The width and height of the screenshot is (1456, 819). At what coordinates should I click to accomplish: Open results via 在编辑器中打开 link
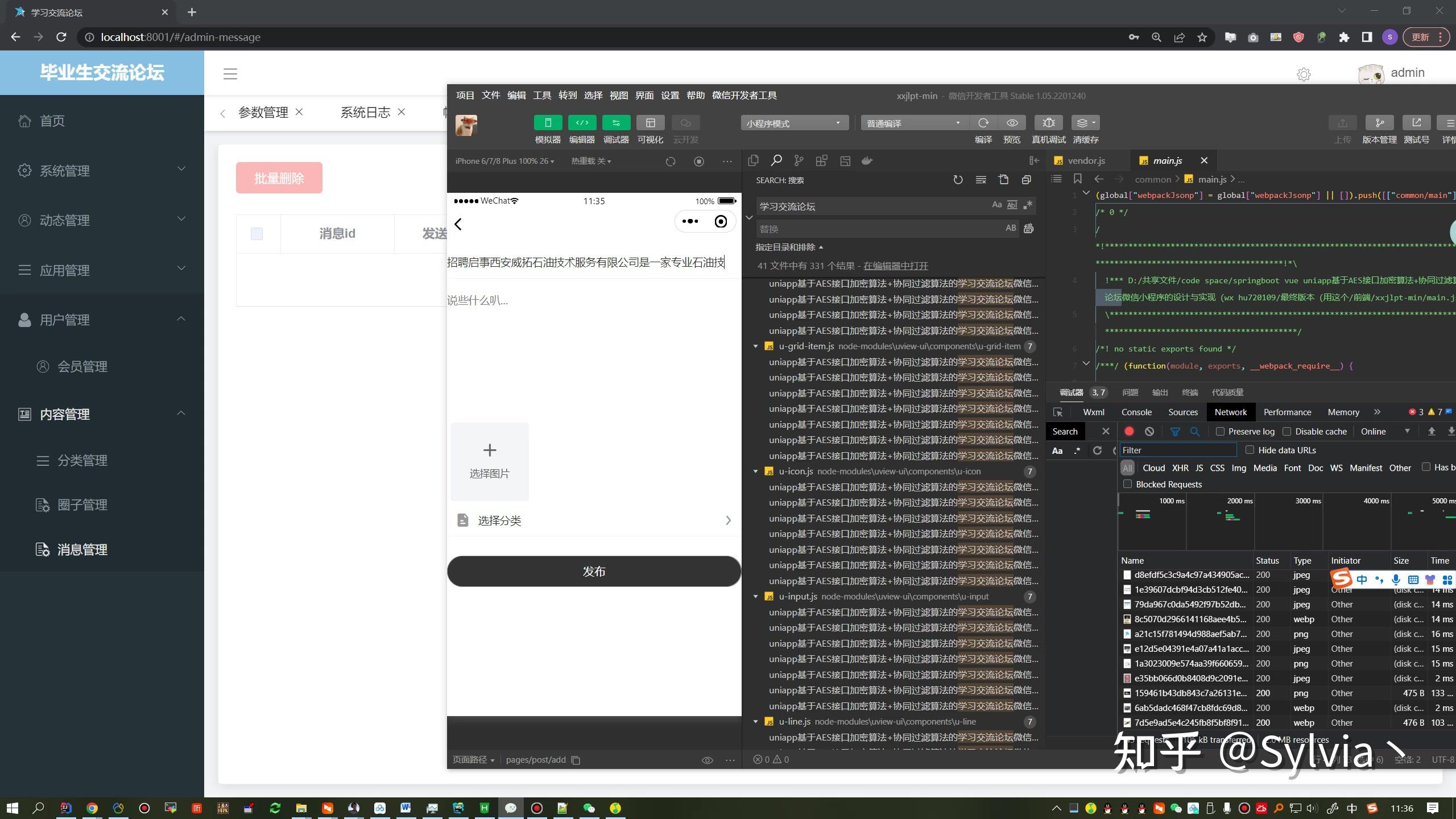pyautogui.click(x=895, y=266)
